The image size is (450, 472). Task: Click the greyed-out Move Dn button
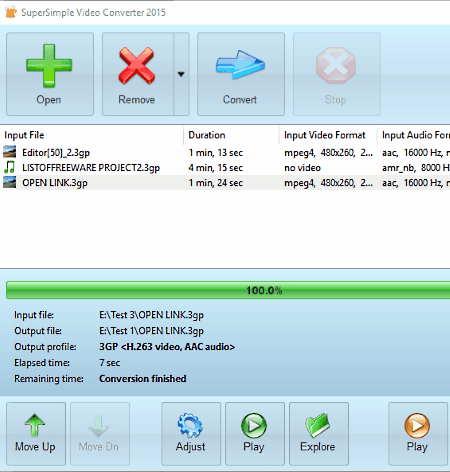[x=100, y=434]
